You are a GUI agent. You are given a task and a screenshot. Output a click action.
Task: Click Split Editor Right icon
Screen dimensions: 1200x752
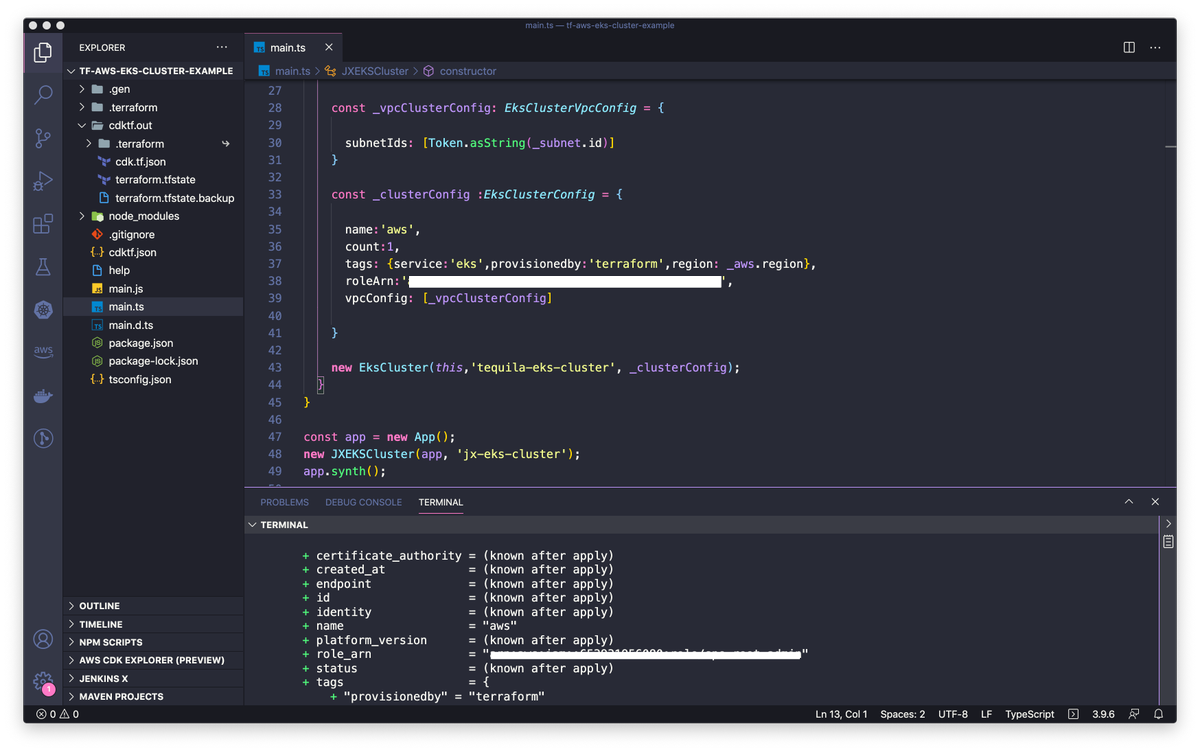[x=1129, y=47]
